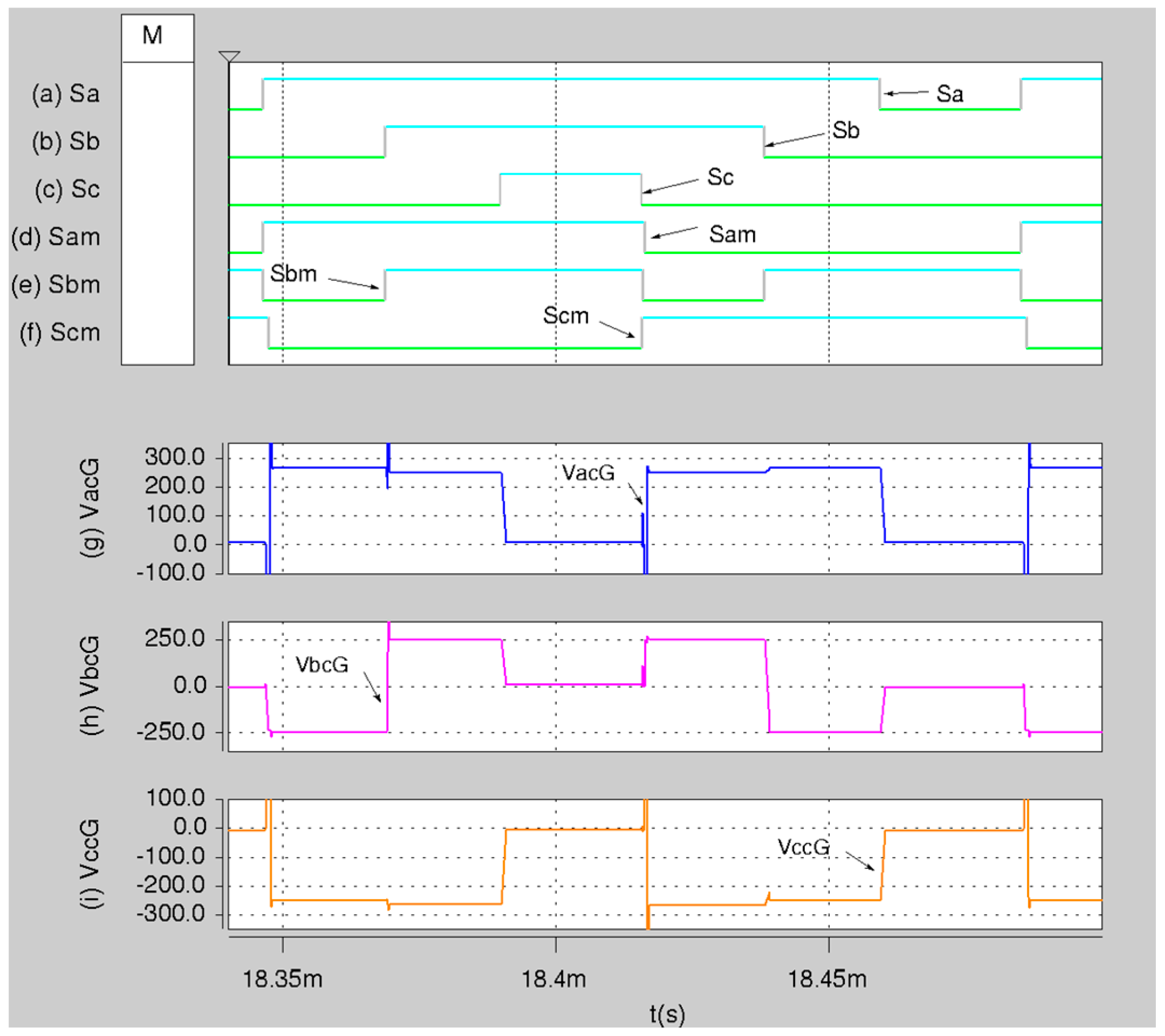The height and width of the screenshot is (1036, 1165).
Task: Click the VbcG annotation in the magenta plot
Action: pyautogui.click(x=321, y=665)
